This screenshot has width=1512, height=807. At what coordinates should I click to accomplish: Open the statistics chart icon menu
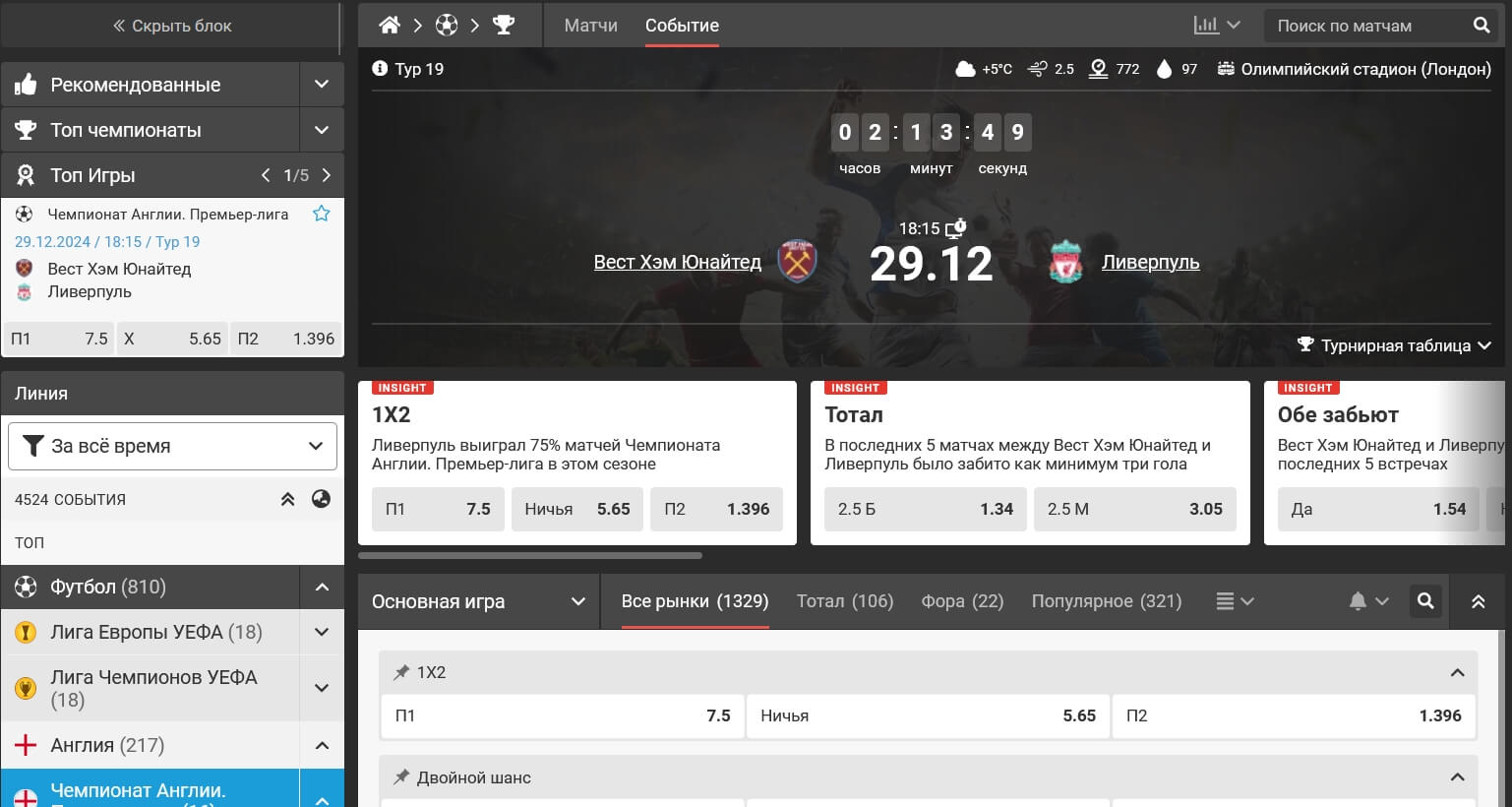(x=1216, y=26)
